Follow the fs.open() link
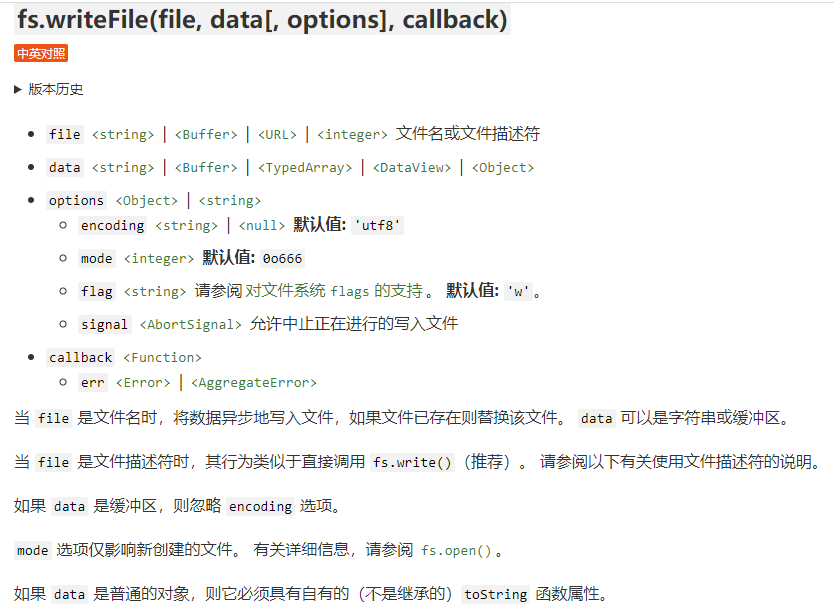 [456, 551]
